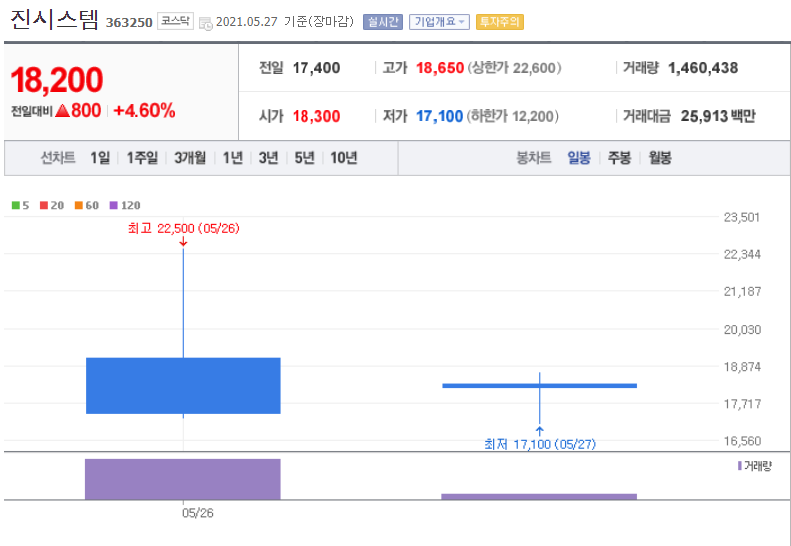Image resolution: width=791 pixels, height=546 pixels.
Task: Click the 최저 17,100 (05/27) label
Action: tap(540, 445)
